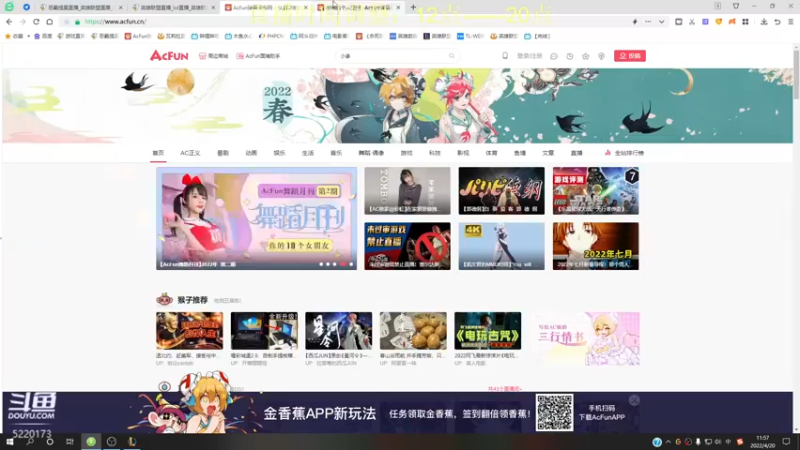This screenshot has height=450, width=800.
Task: Click the lightning speed mode icon
Action: point(635,22)
